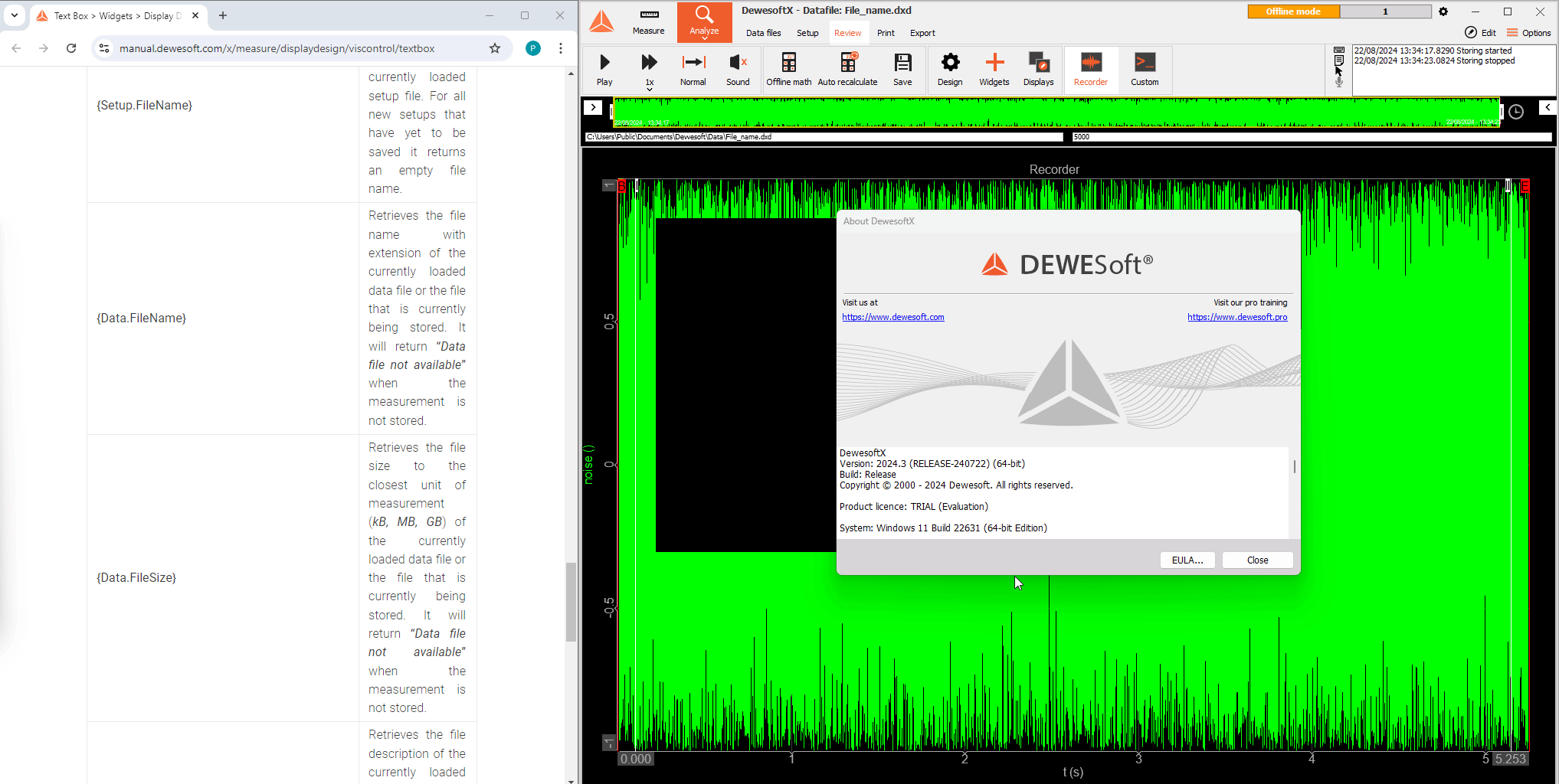This screenshot has height=784, width=1559.
Task: Open the Chrome profile avatar
Action: [x=533, y=48]
